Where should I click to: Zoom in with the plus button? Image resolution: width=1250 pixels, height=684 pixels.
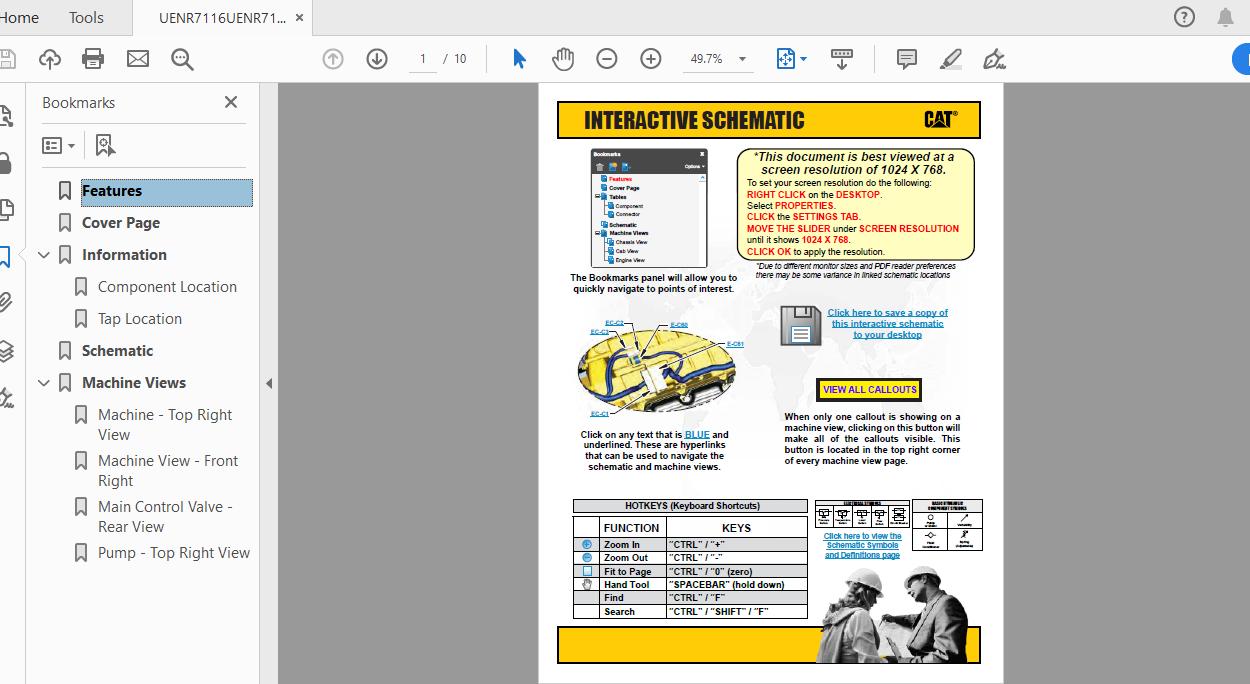click(x=651, y=59)
